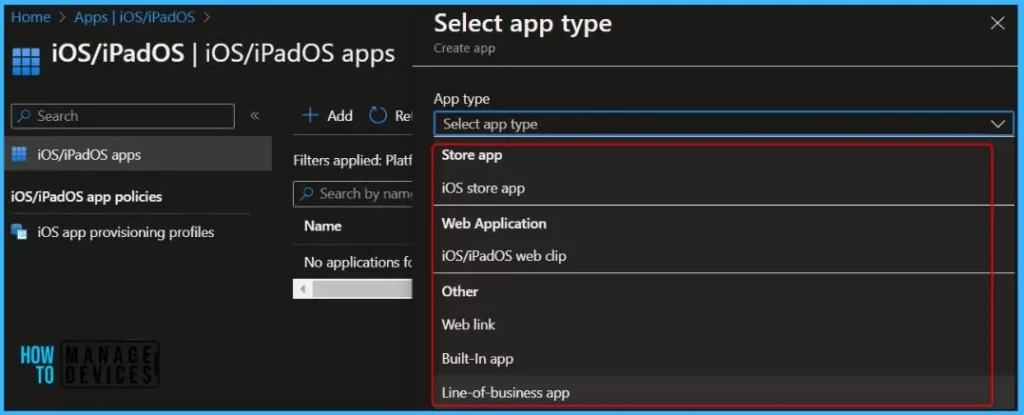Collapse the sidebar with the double-chevron icon

255,116
